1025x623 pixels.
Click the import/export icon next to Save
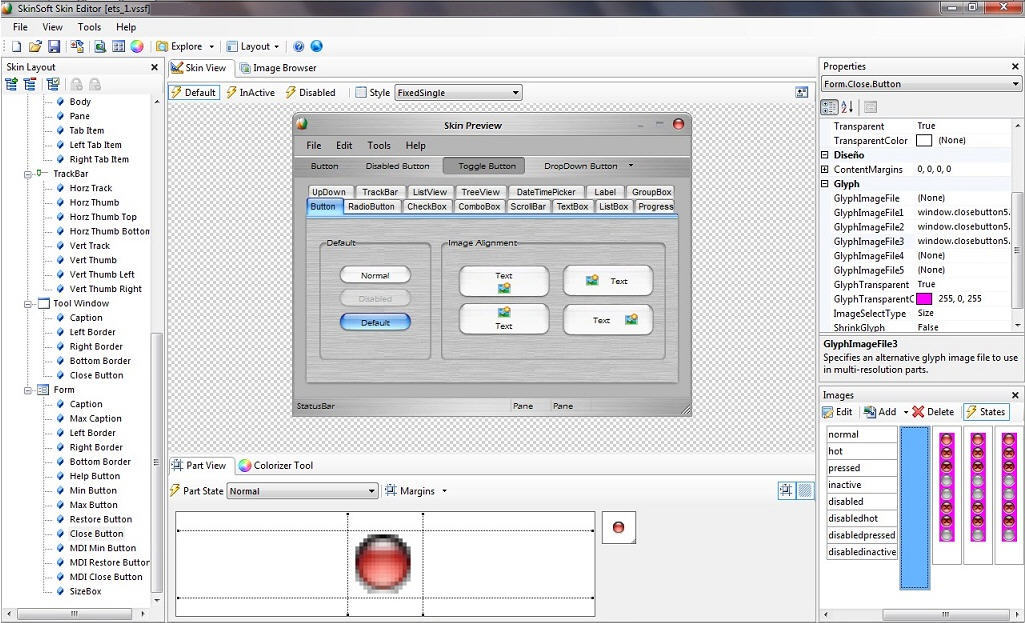coord(77,46)
